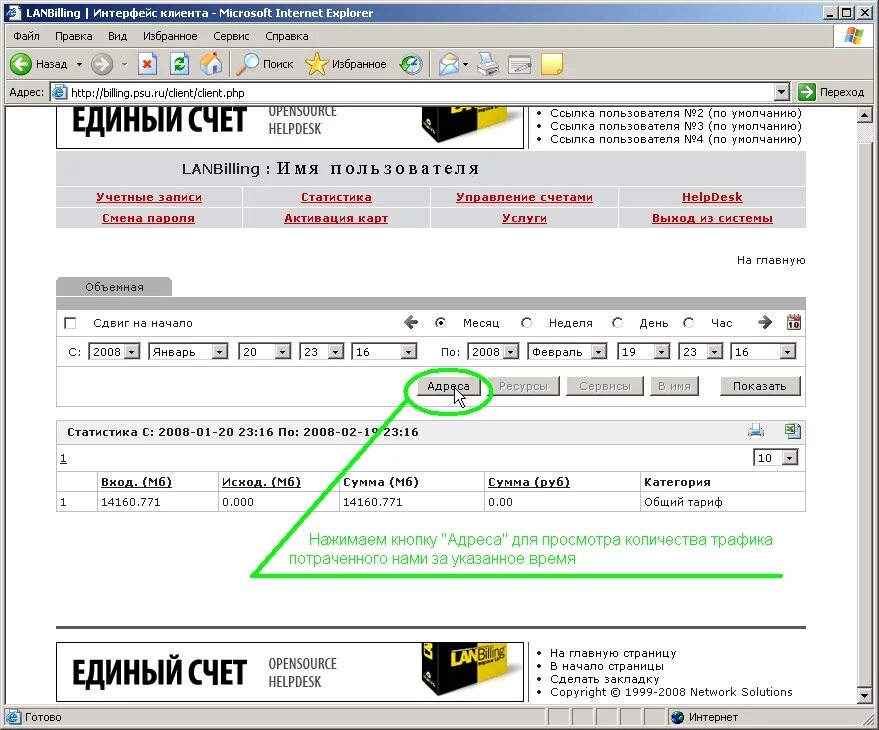Select the Час radio button
Screen dimensions: 879x730
click(x=688, y=322)
